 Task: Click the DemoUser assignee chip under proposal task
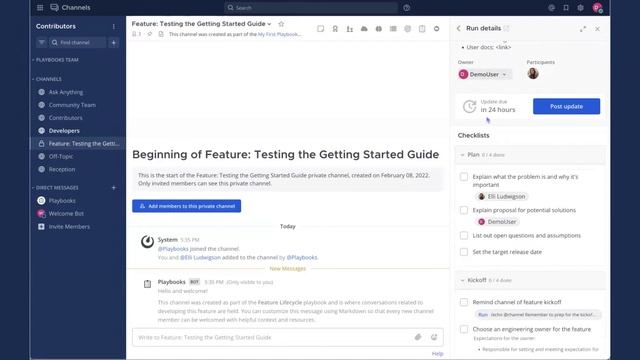click(497, 222)
